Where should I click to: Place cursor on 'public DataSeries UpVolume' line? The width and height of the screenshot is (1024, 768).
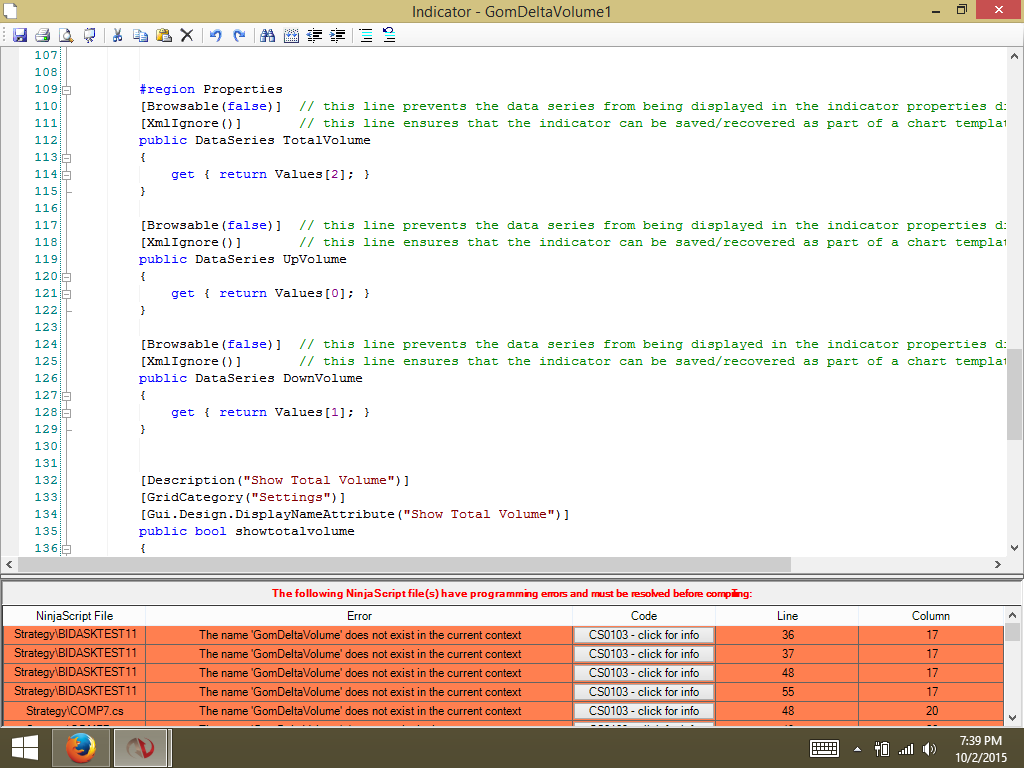[x=242, y=259]
